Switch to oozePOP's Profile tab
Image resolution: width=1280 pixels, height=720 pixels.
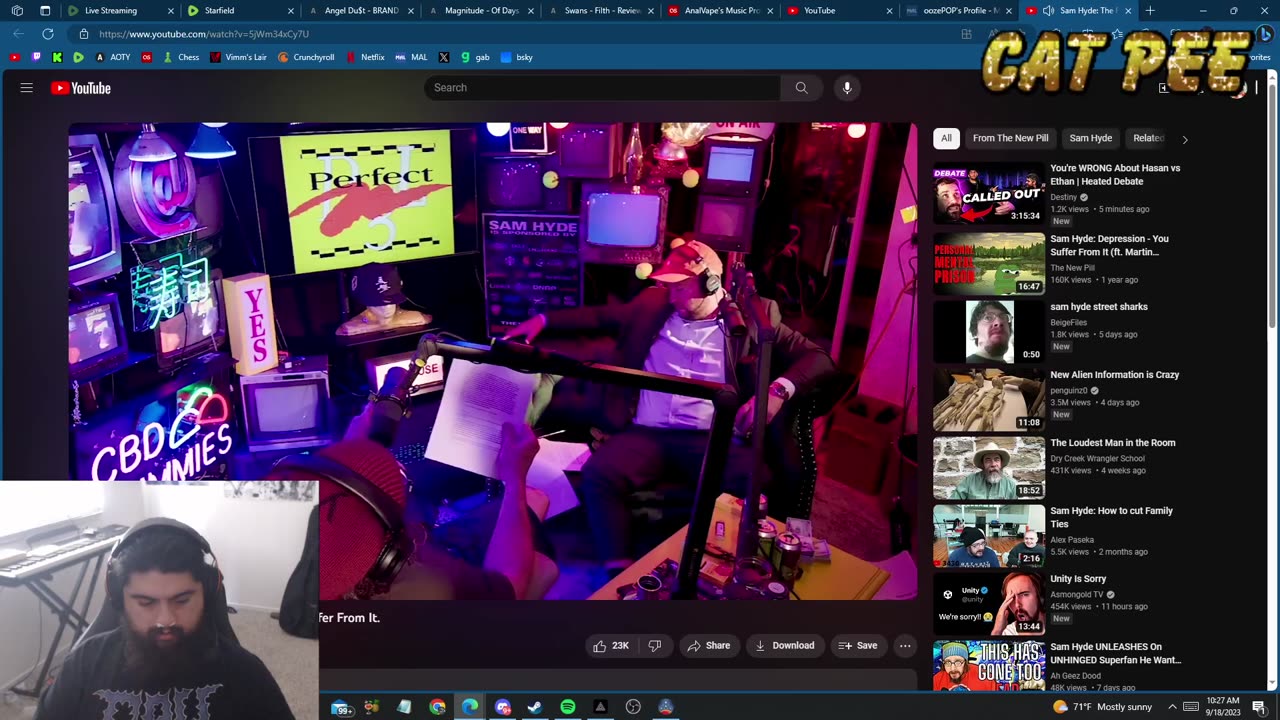click(x=958, y=11)
